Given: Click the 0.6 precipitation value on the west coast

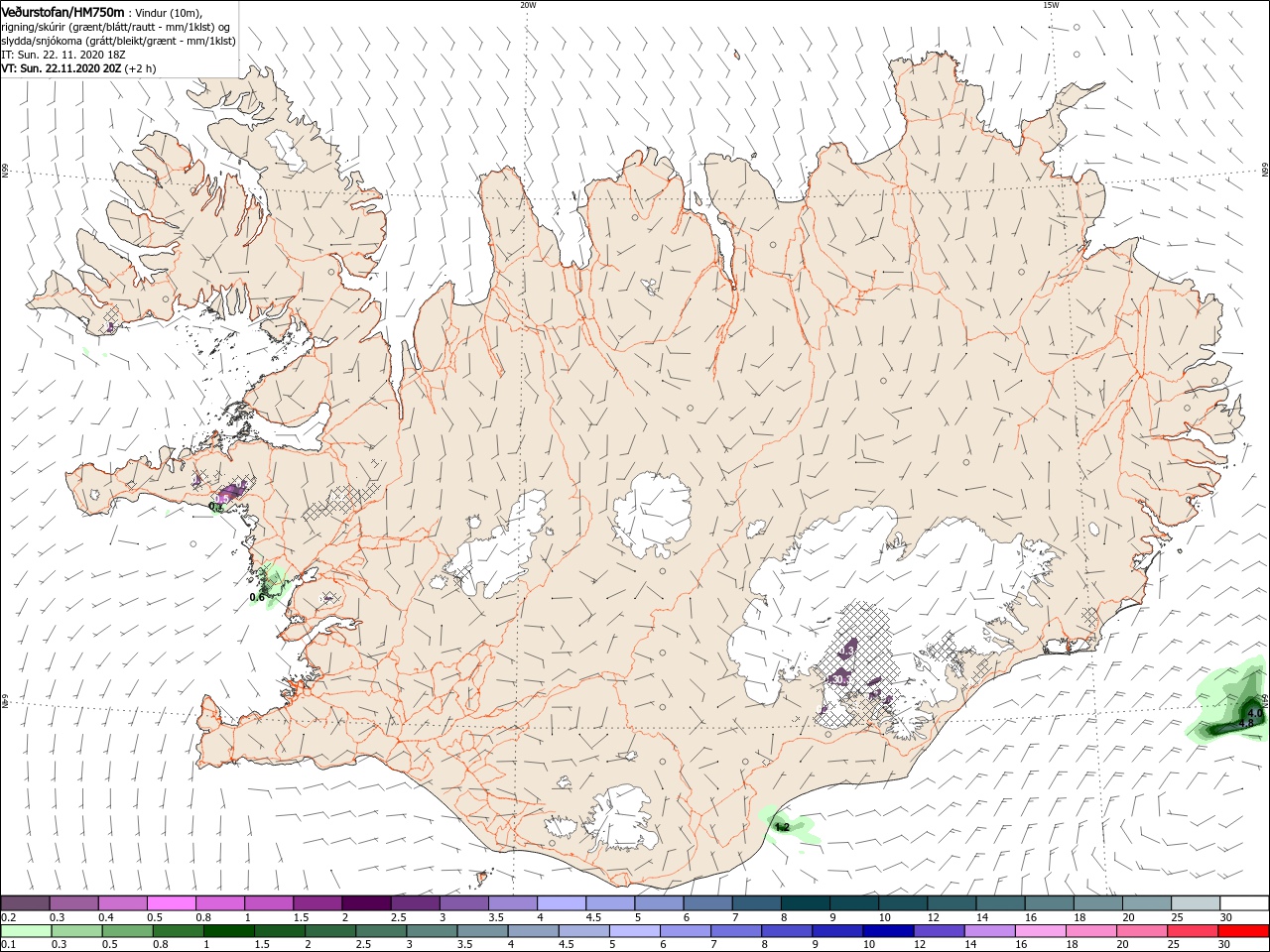Looking at the screenshot, I should coord(257,597).
